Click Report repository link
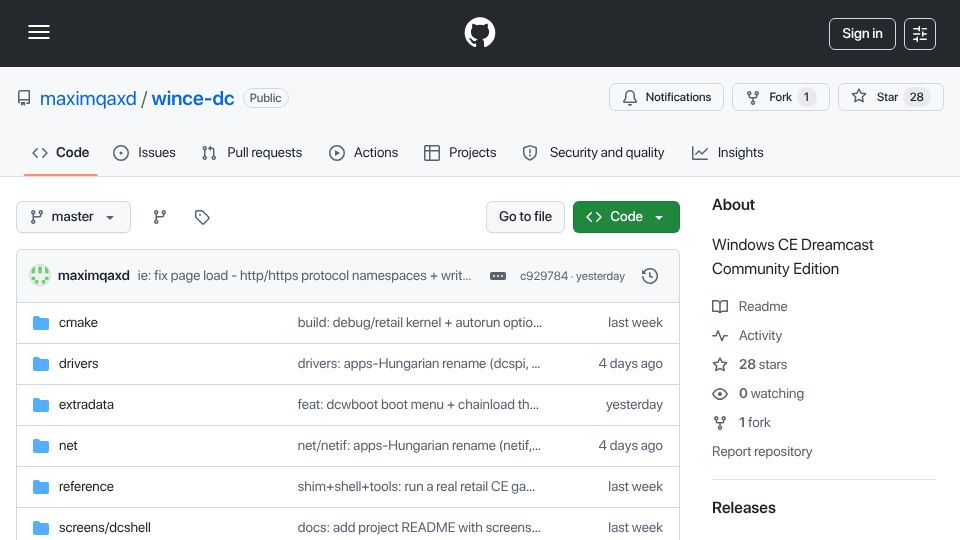Viewport: 960px width, 540px height. (762, 451)
